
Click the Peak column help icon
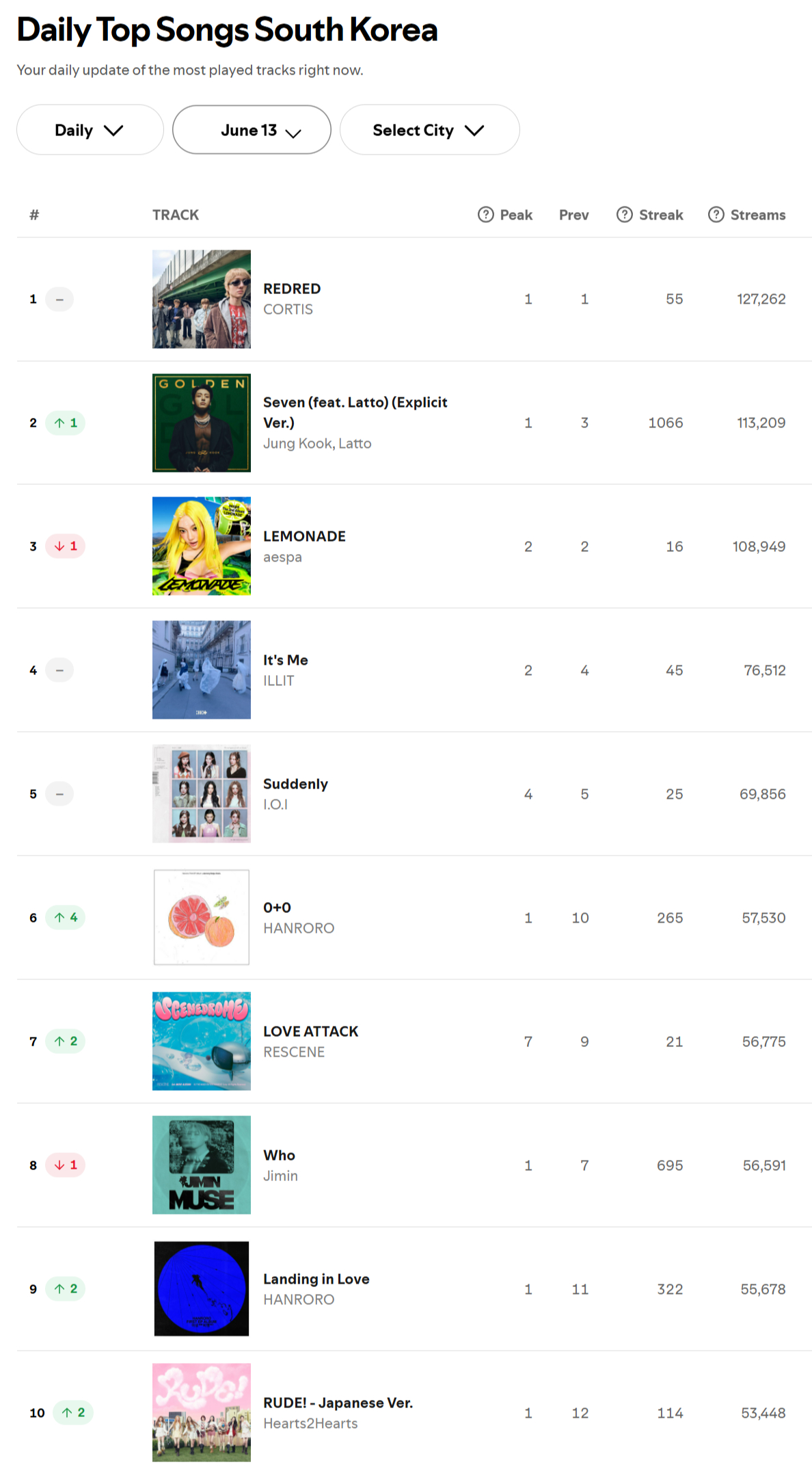pos(485,215)
